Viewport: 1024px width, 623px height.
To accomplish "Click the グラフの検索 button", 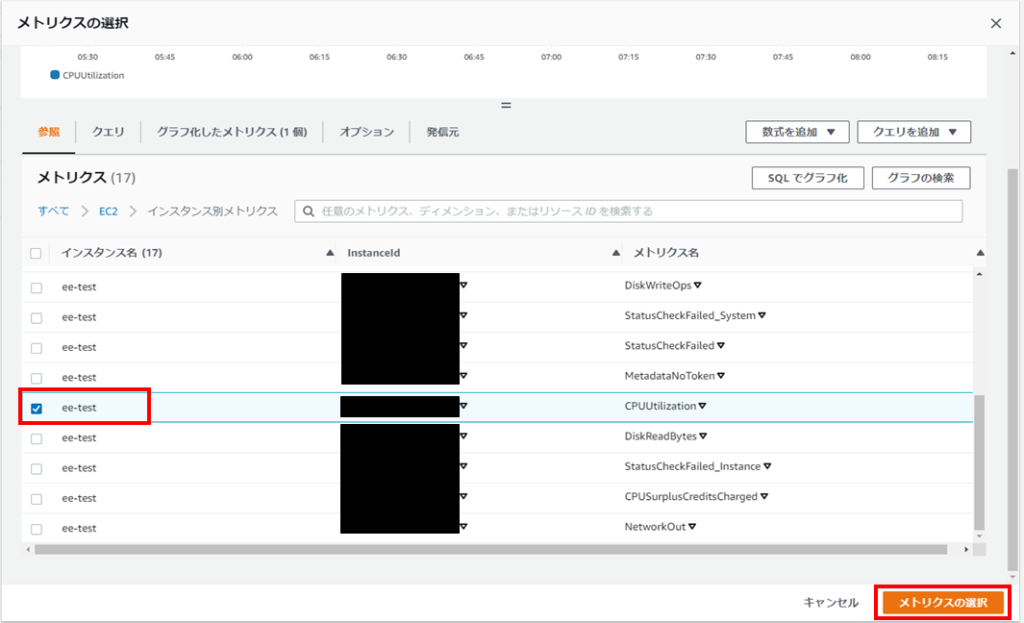I will pos(921,178).
